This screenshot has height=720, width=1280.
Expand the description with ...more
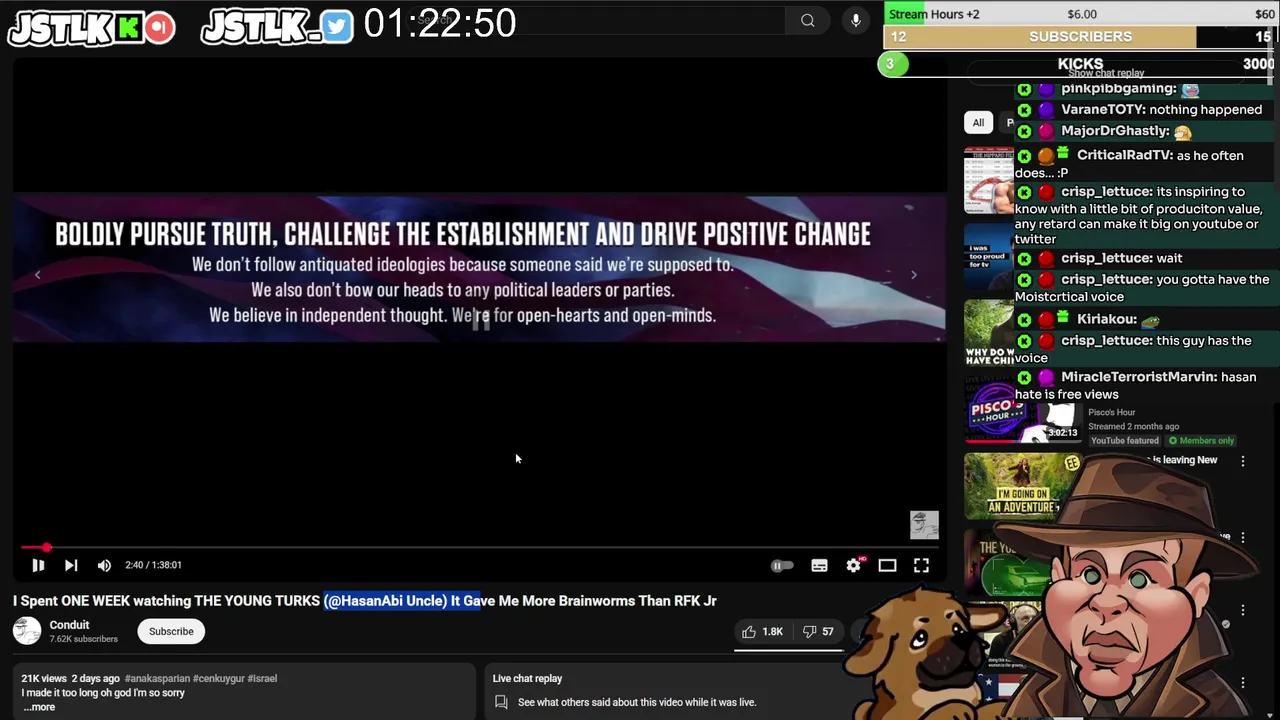coord(38,707)
